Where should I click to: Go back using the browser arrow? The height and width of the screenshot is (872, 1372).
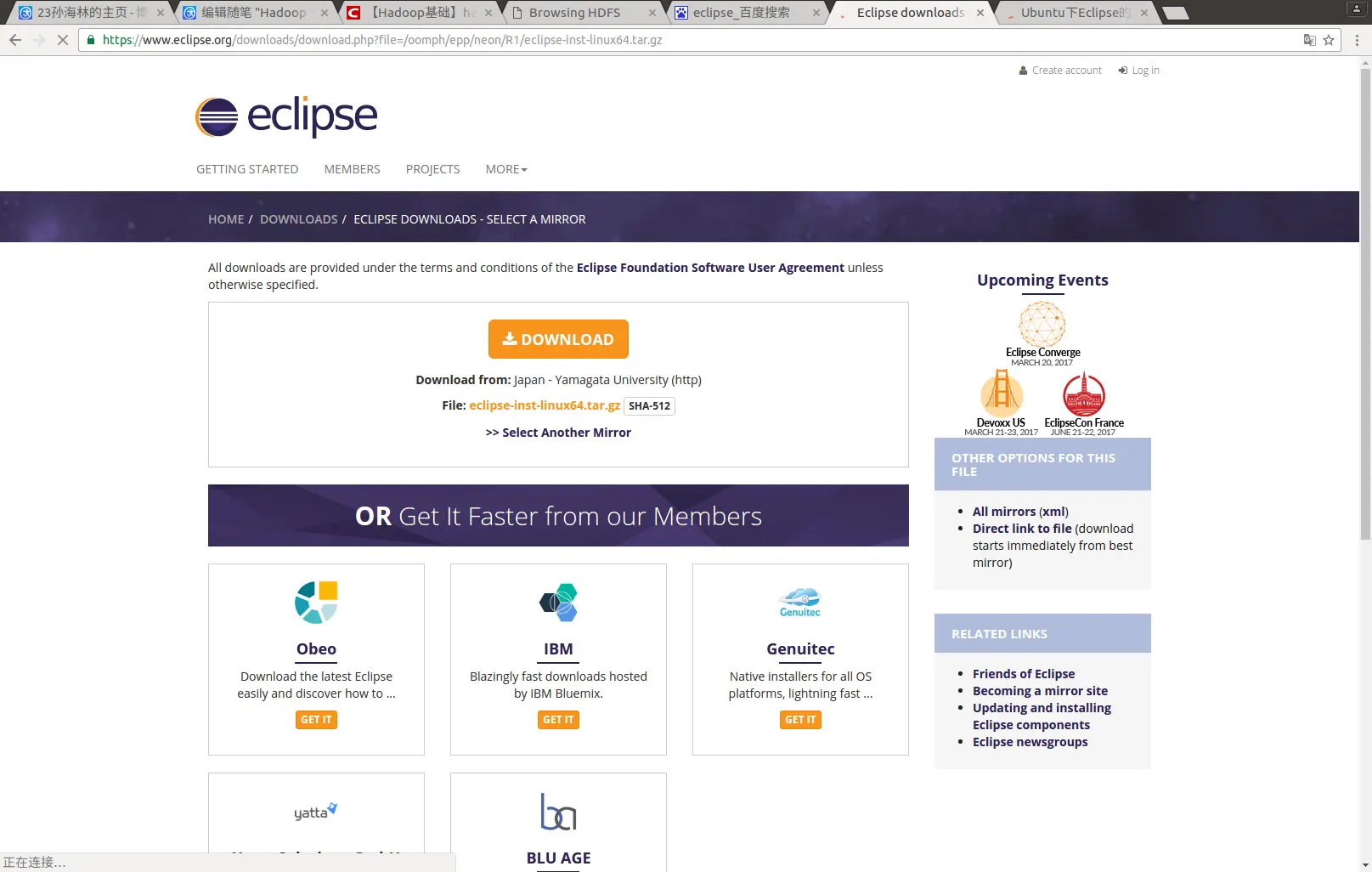[x=15, y=40]
